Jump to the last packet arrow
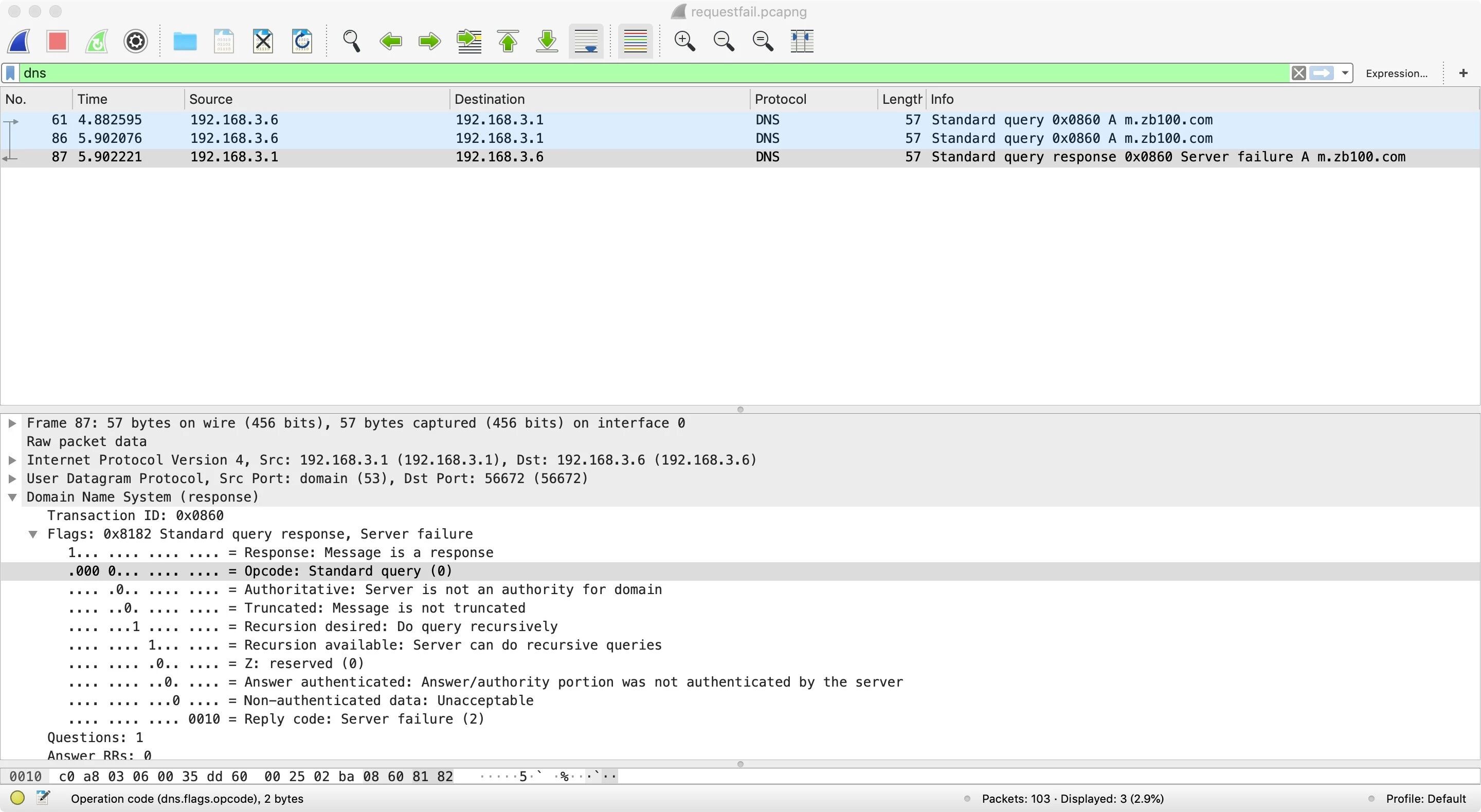Viewport: 1481px width, 812px height. pos(547,41)
